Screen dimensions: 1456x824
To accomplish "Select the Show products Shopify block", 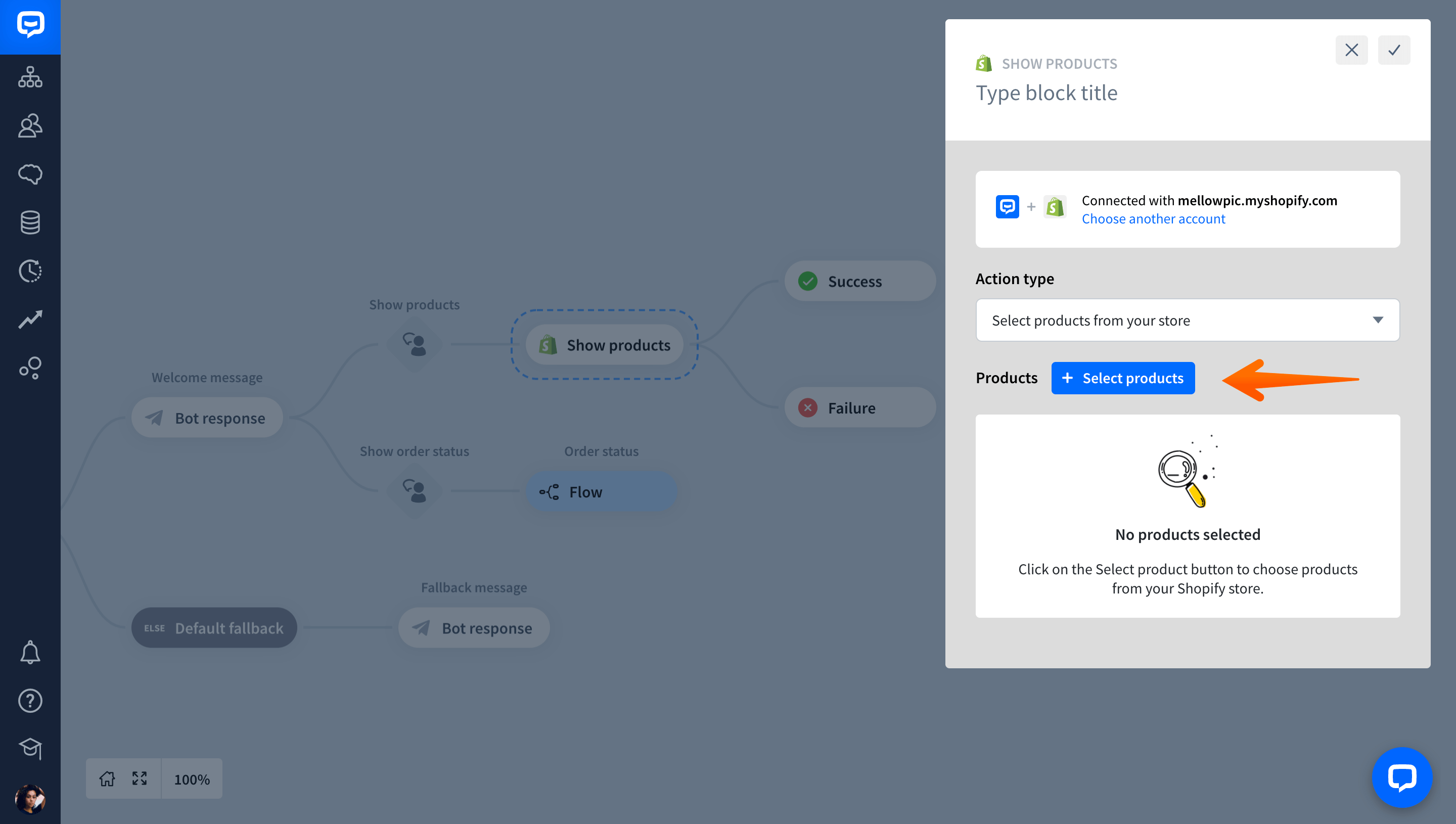I will [x=604, y=345].
